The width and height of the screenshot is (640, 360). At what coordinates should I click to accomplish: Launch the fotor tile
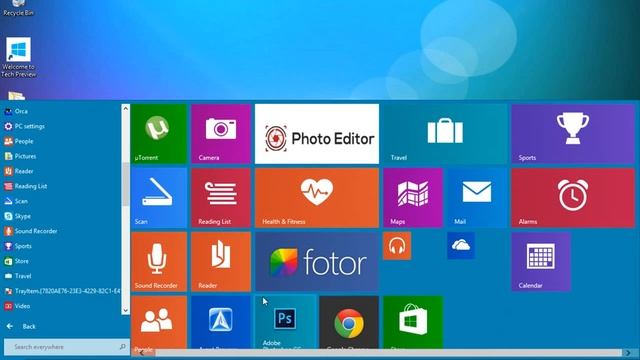(317, 262)
